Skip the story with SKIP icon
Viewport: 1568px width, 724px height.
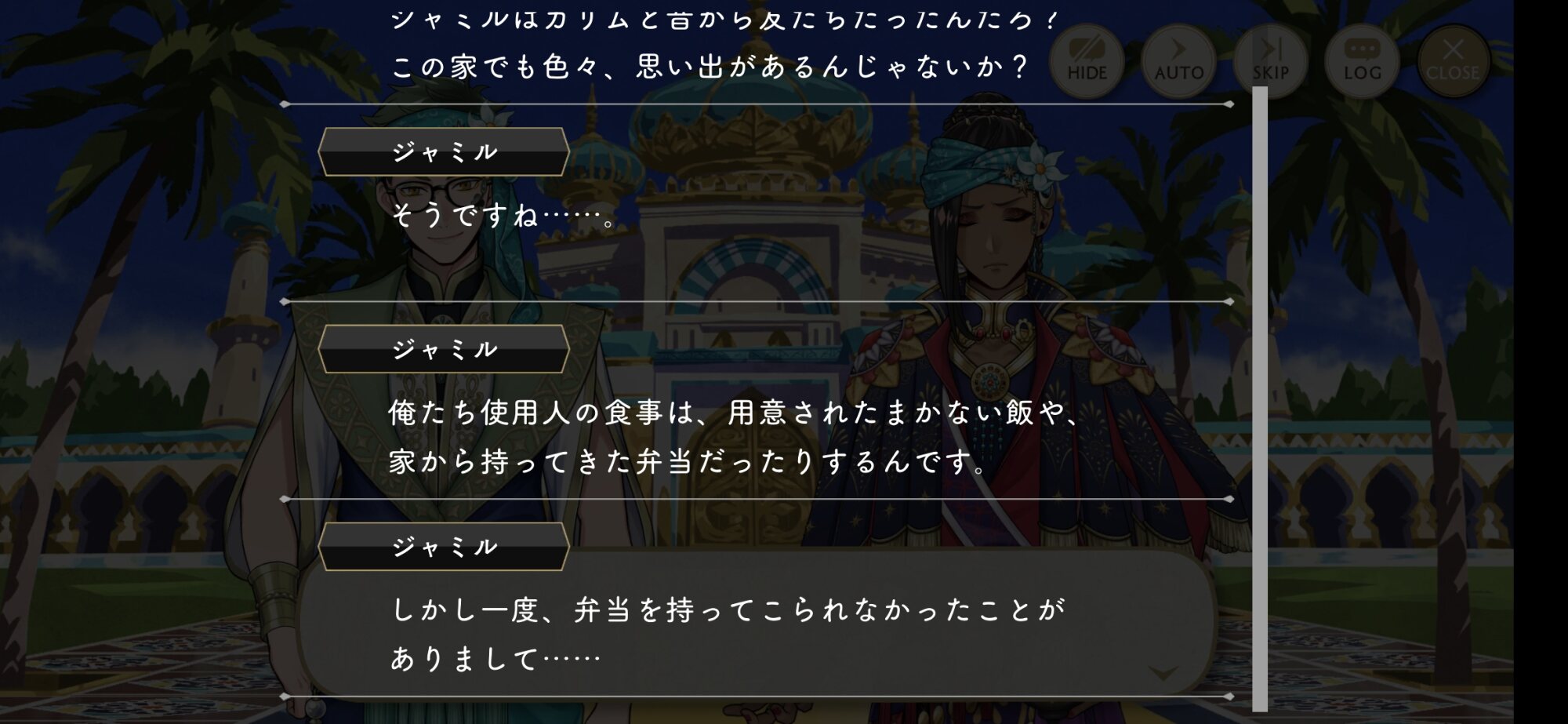tap(1270, 60)
